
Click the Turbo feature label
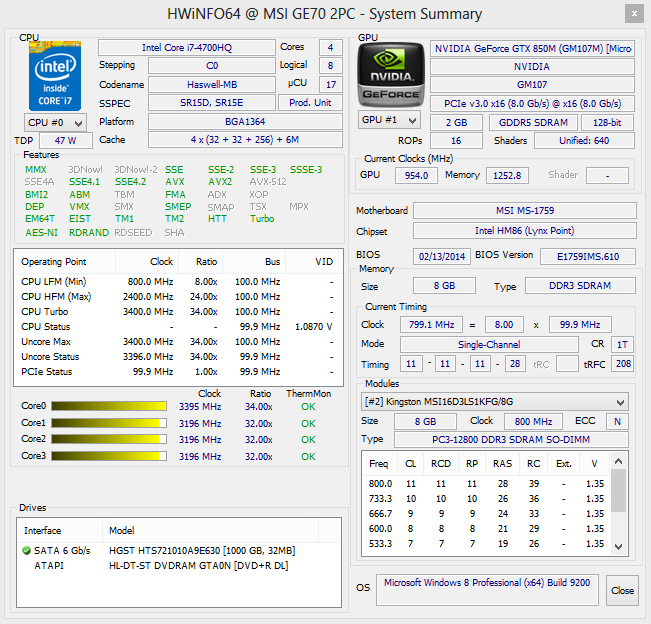[x=262, y=219]
